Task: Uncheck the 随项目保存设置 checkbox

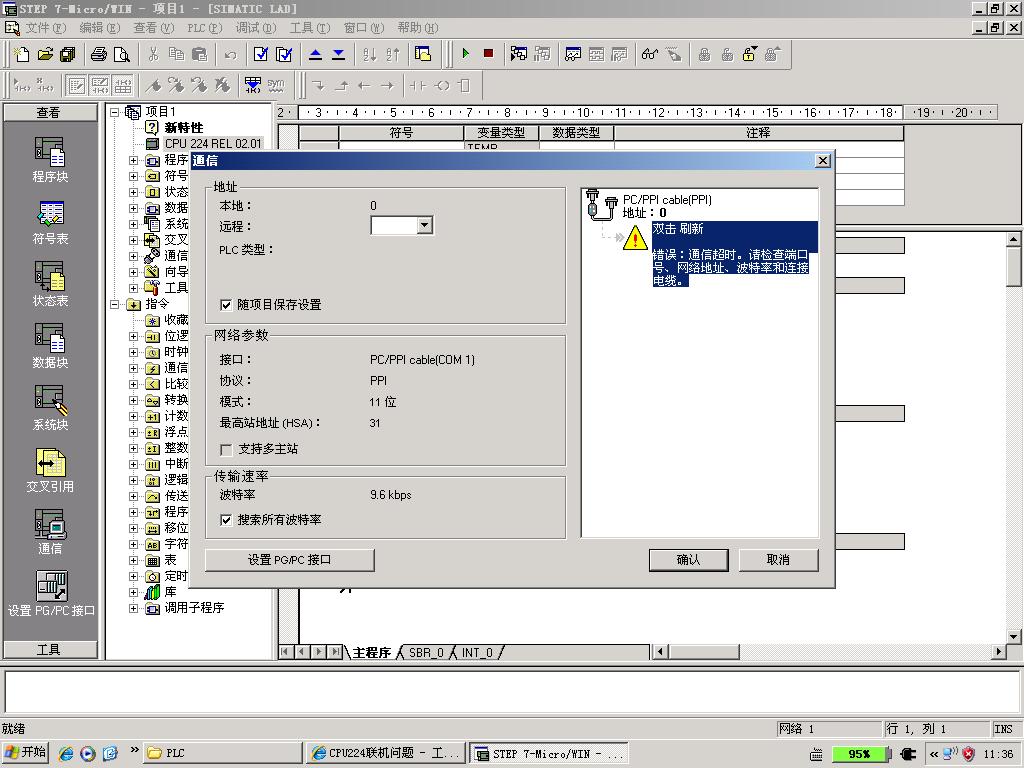Action: pos(227,304)
